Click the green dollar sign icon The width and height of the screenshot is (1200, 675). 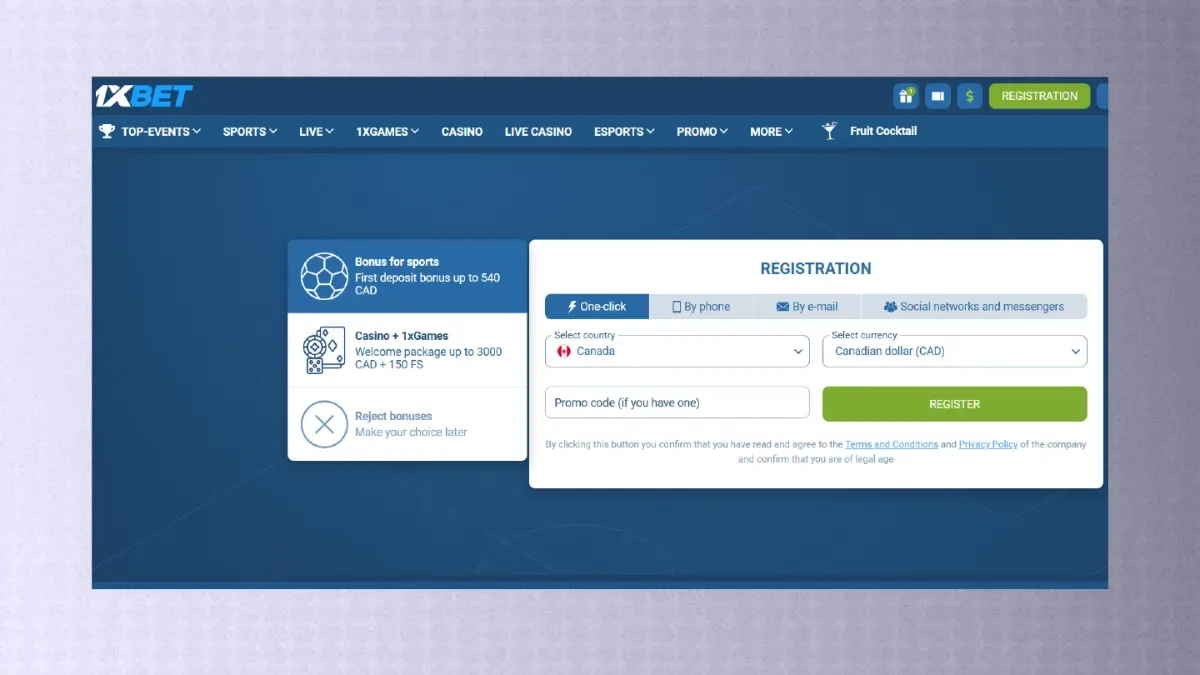point(969,96)
